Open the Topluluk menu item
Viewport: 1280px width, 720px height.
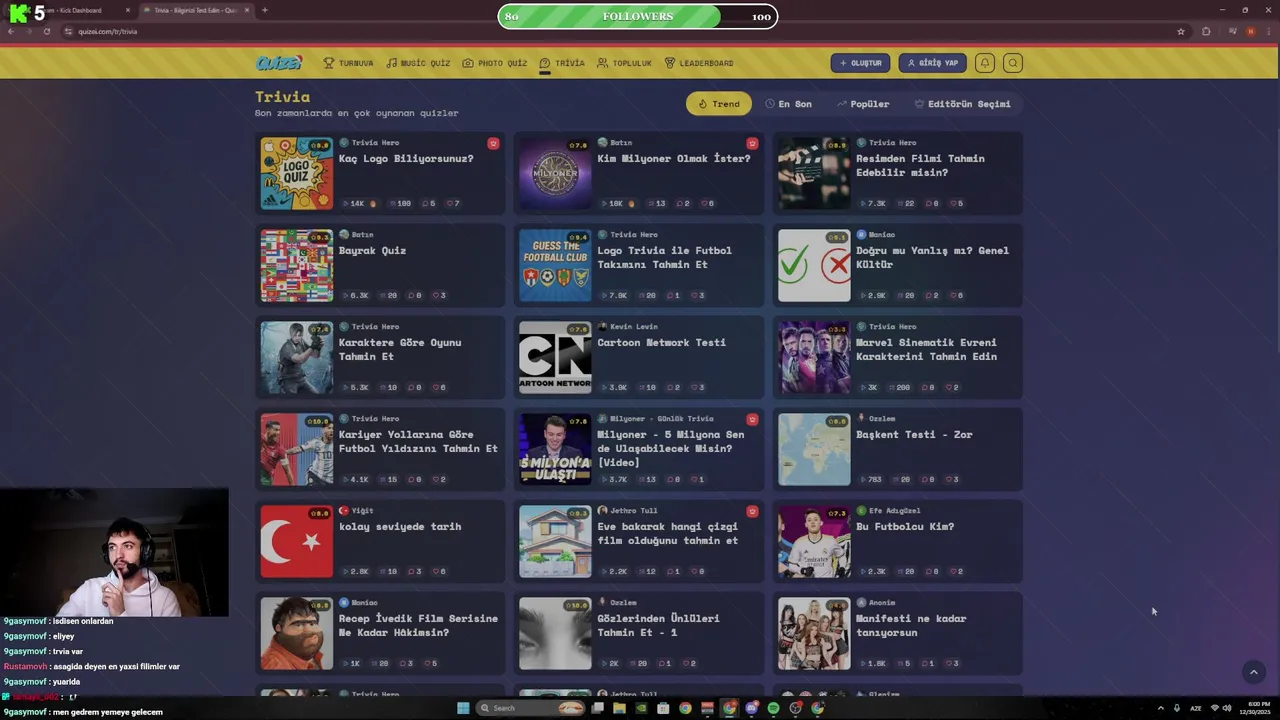(624, 63)
